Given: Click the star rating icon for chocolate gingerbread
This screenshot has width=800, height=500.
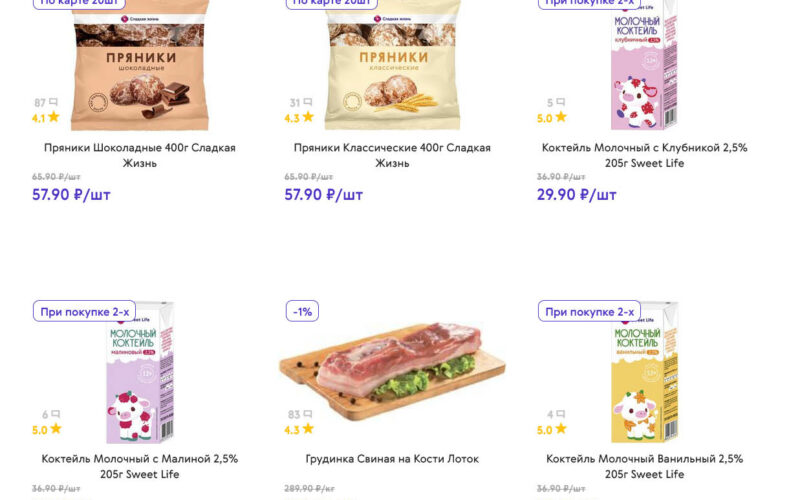Looking at the screenshot, I should coord(54,117).
